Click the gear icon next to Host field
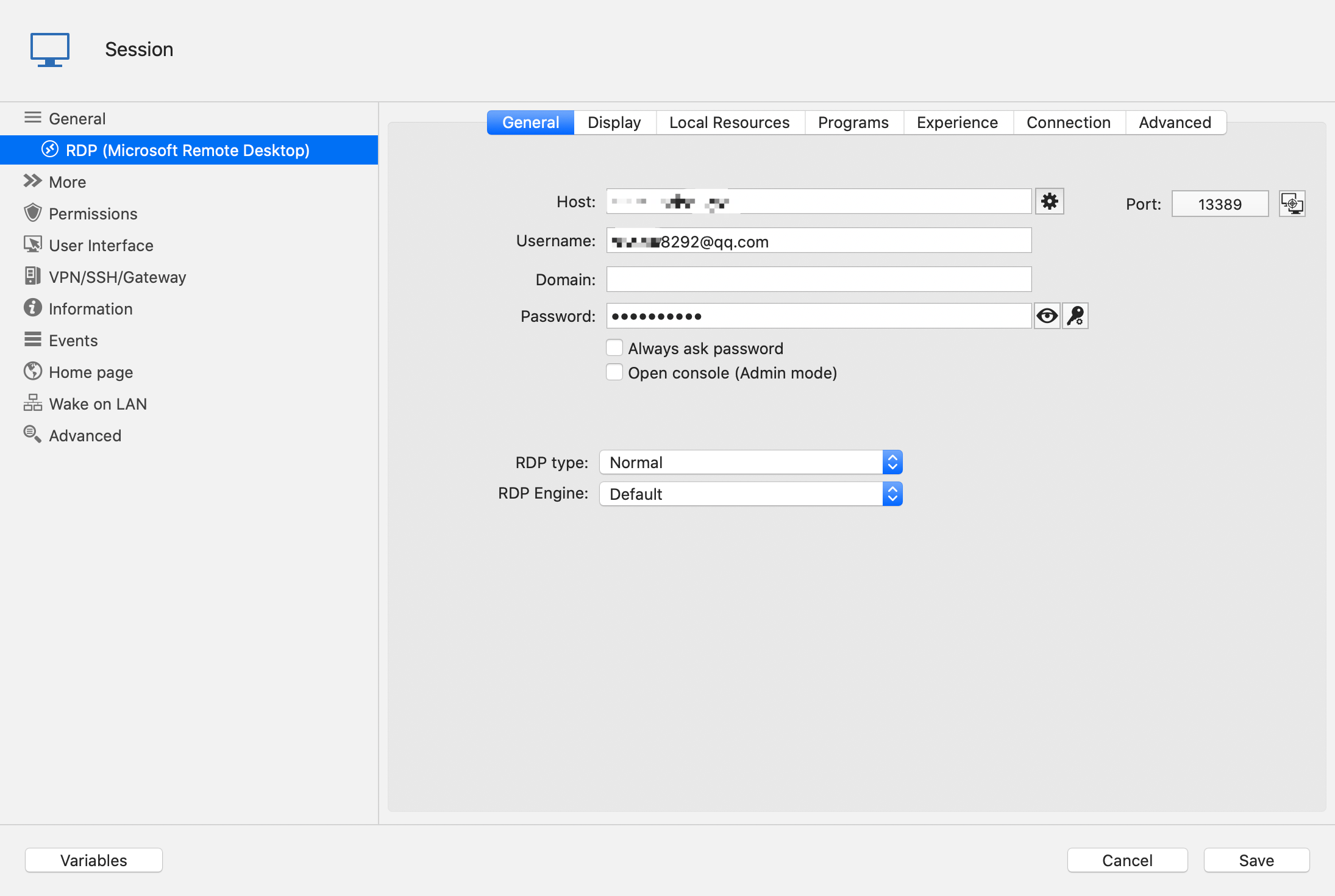 [x=1049, y=201]
